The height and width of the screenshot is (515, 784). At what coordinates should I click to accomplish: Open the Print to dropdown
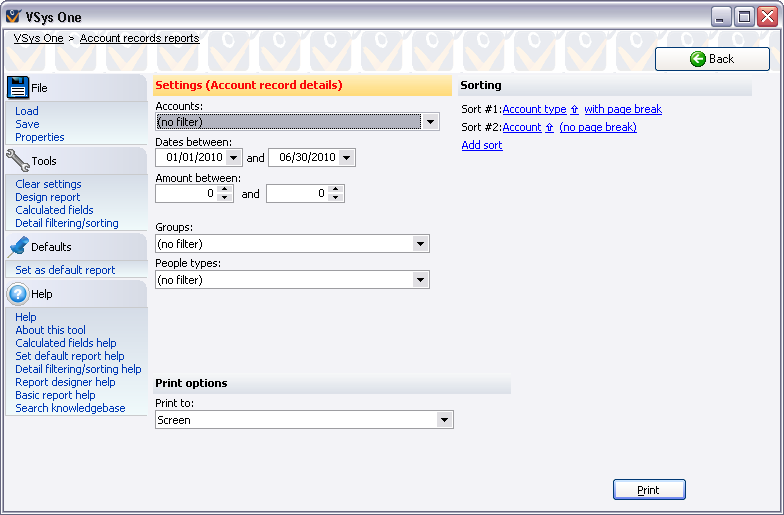tap(444, 420)
